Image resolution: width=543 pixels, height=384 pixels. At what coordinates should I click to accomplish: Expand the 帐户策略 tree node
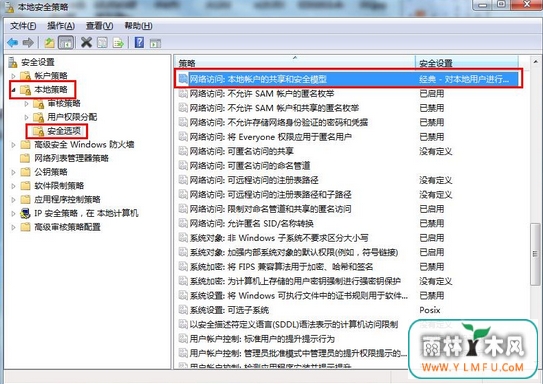click(x=13, y=75)
